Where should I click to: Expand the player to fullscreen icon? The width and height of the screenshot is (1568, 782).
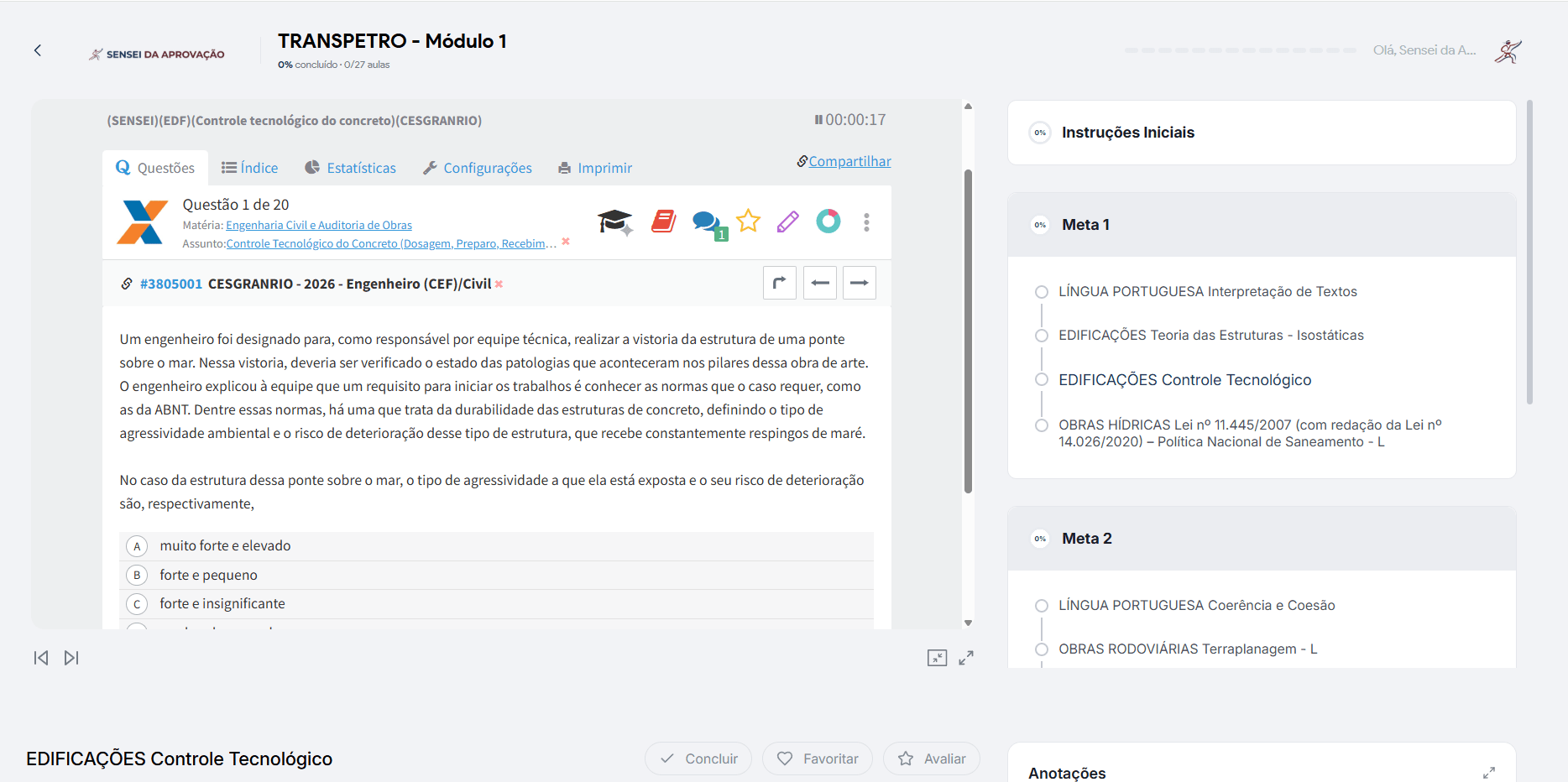tap(966, 658)
